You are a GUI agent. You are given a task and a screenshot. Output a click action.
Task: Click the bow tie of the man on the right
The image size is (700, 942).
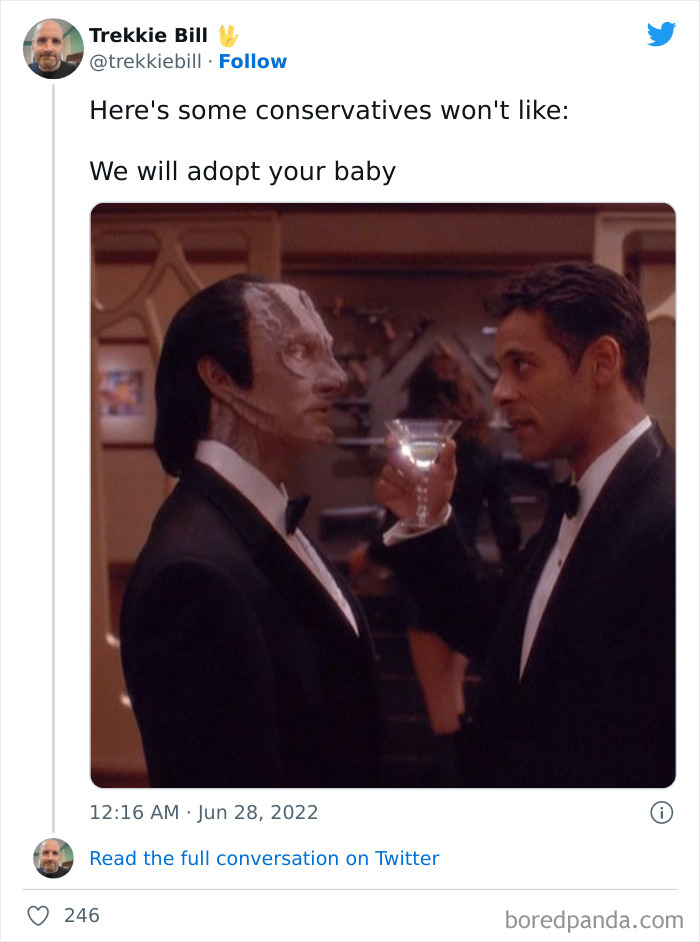coord(565,499)
